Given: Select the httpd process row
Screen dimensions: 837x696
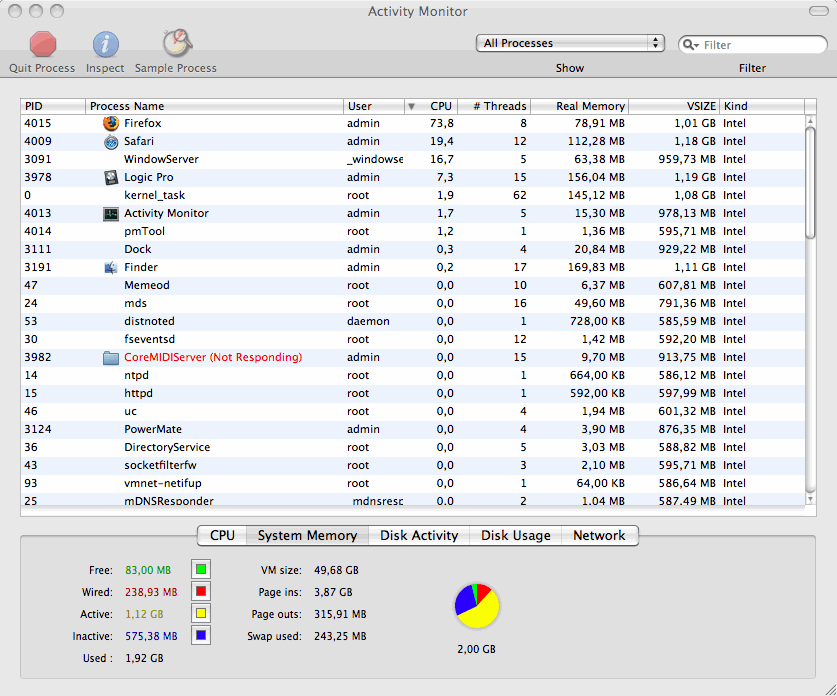Looking at the screenshot, I should pyautogui.click(x=413, y=393).
